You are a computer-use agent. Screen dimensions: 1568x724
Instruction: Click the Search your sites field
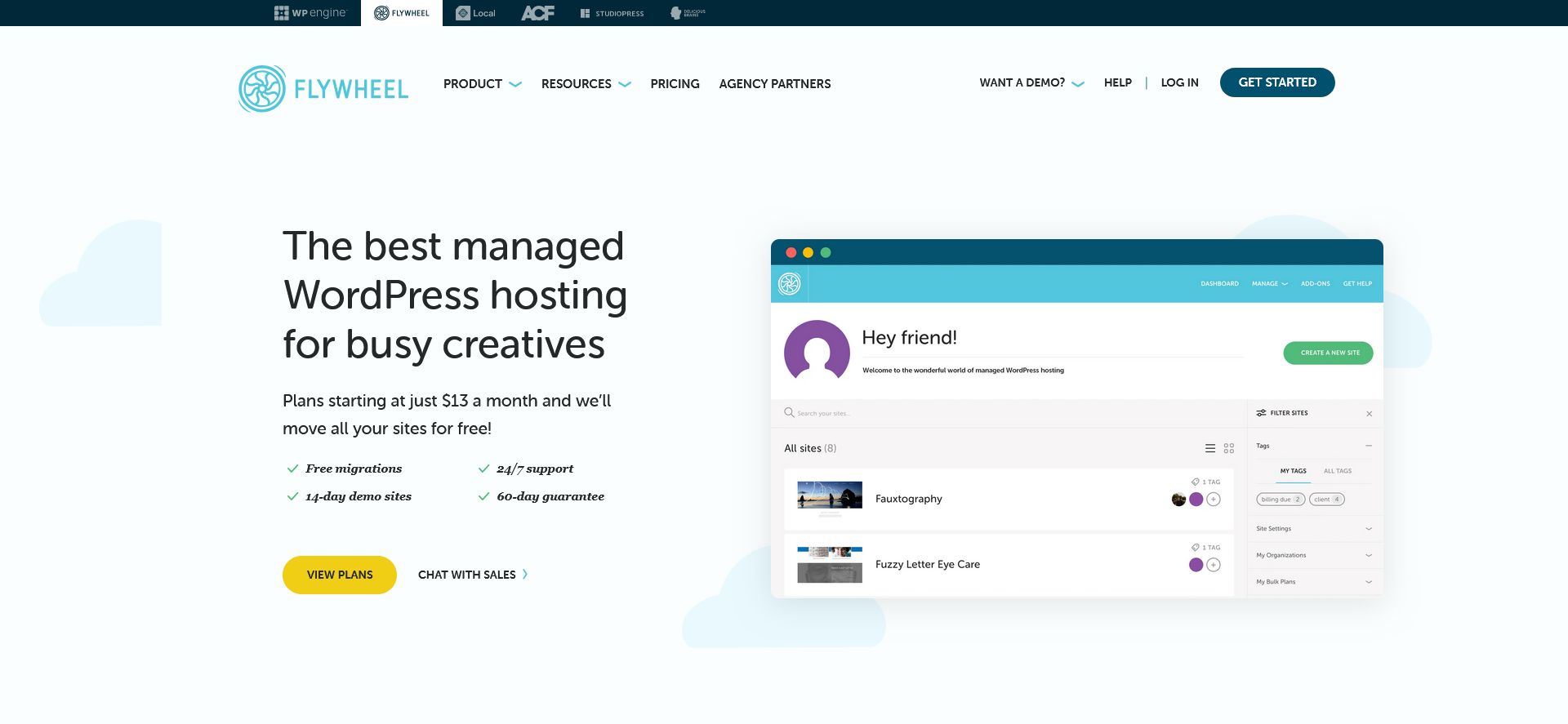pos(1009,413)
